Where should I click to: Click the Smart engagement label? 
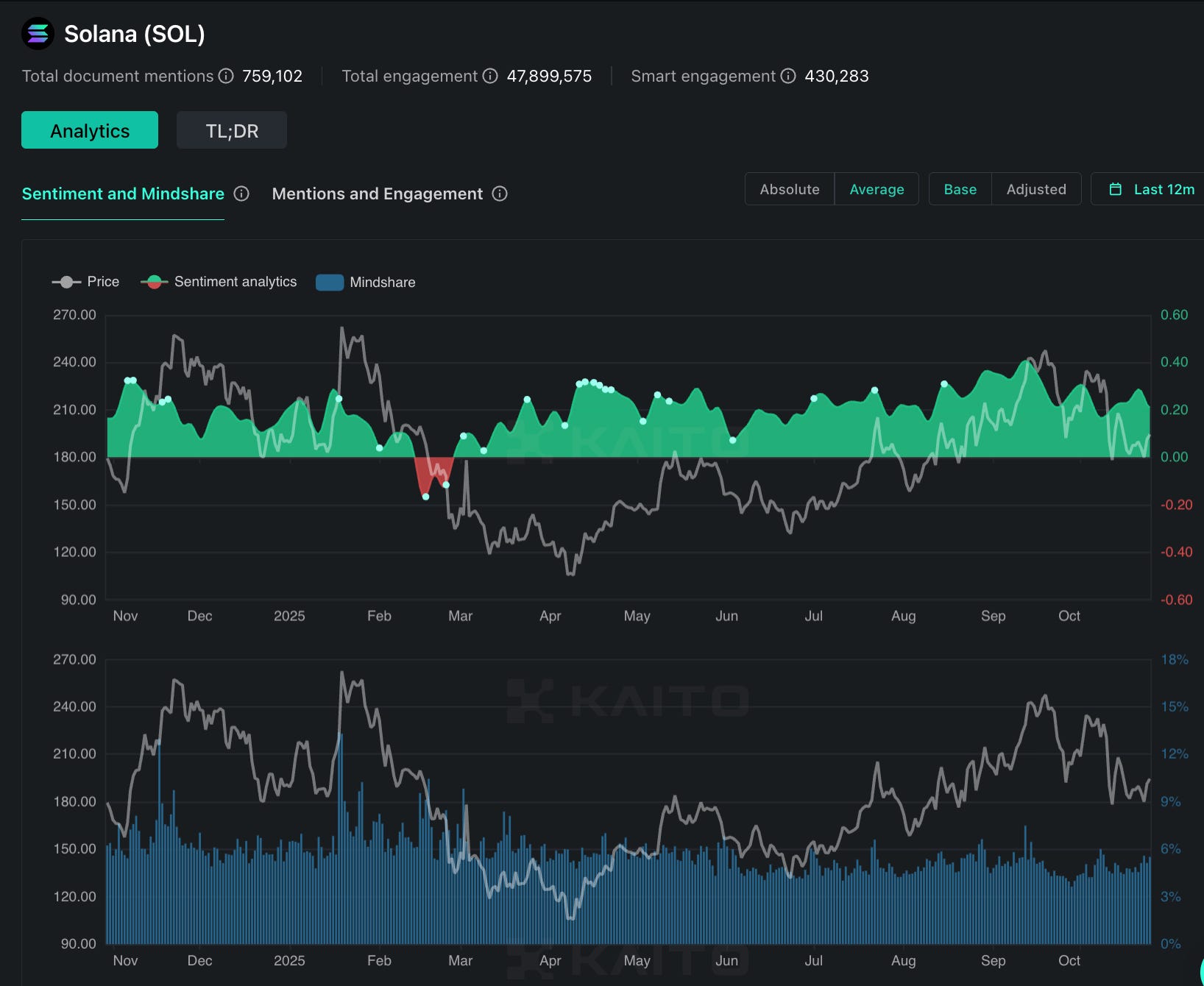tap(703, 76)
